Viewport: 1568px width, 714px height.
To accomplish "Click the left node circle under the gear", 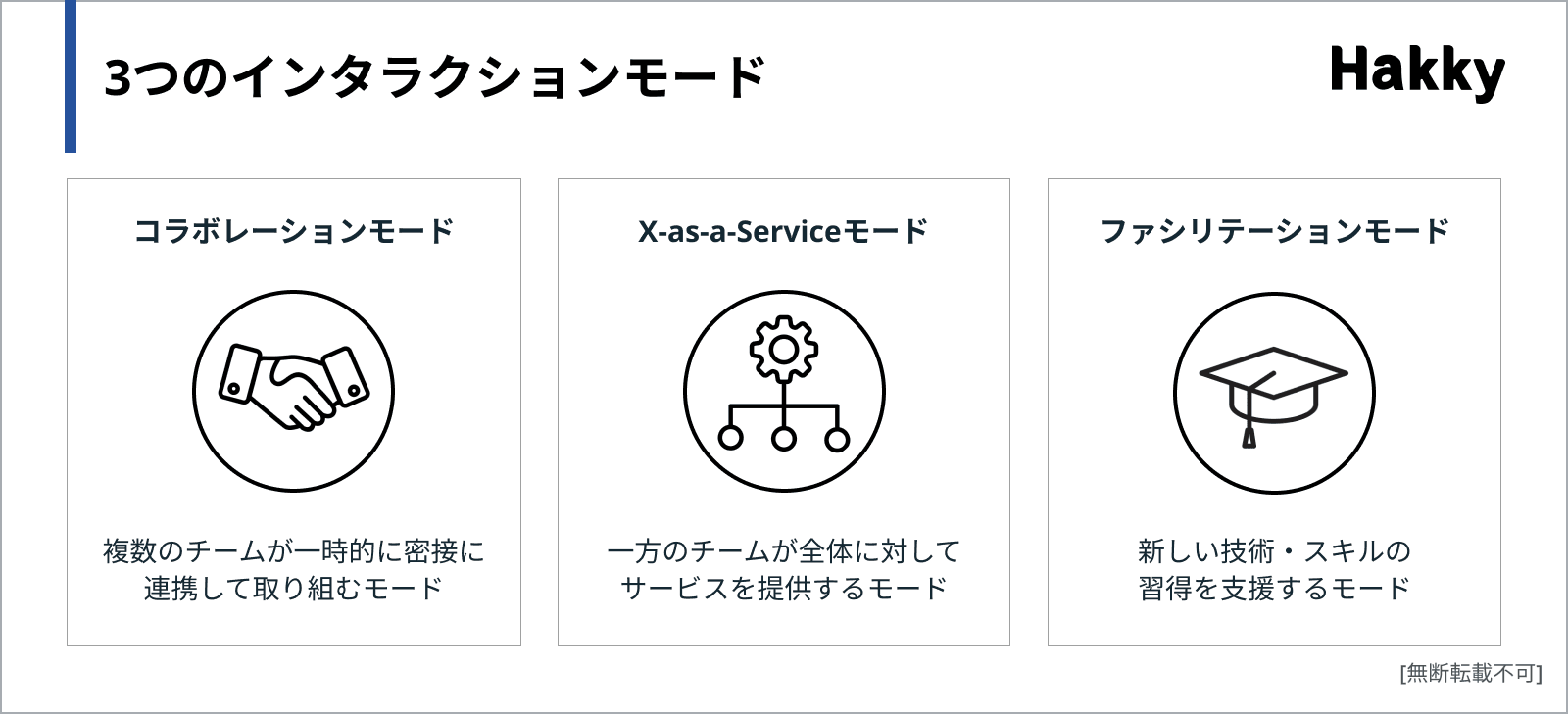I will pyautogui.click(x=730, y=438).
